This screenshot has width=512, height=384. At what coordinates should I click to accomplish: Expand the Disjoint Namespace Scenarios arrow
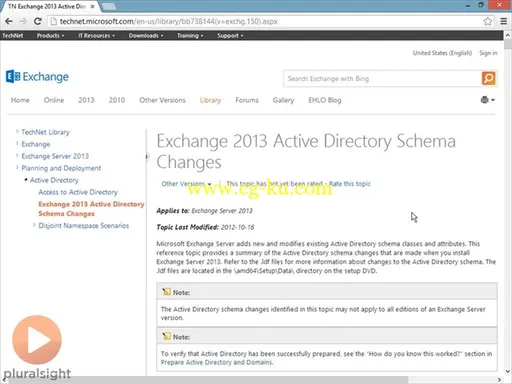tap(34, 225)
